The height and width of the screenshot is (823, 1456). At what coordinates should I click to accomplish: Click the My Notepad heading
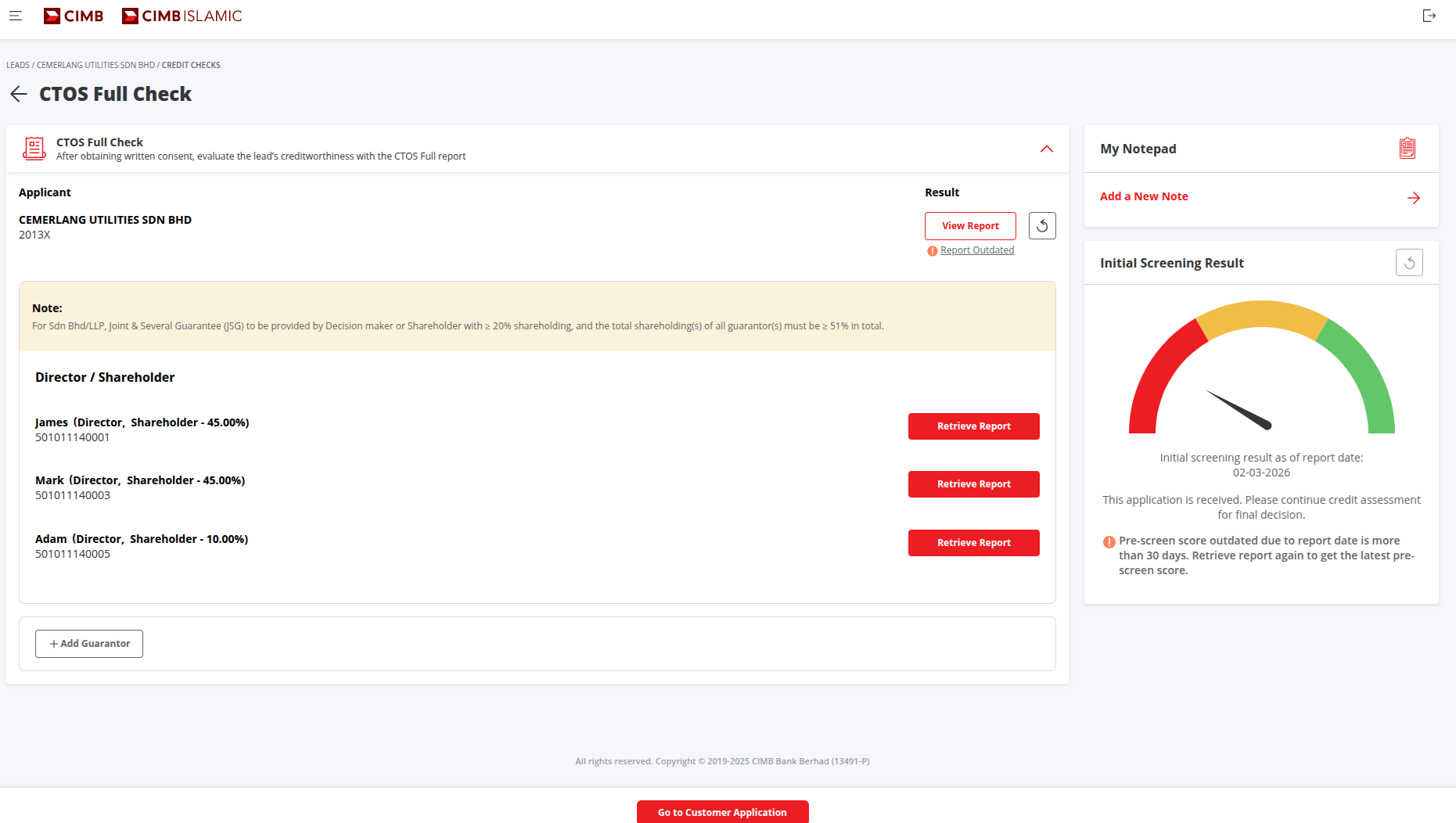(x=1138, y=149)
